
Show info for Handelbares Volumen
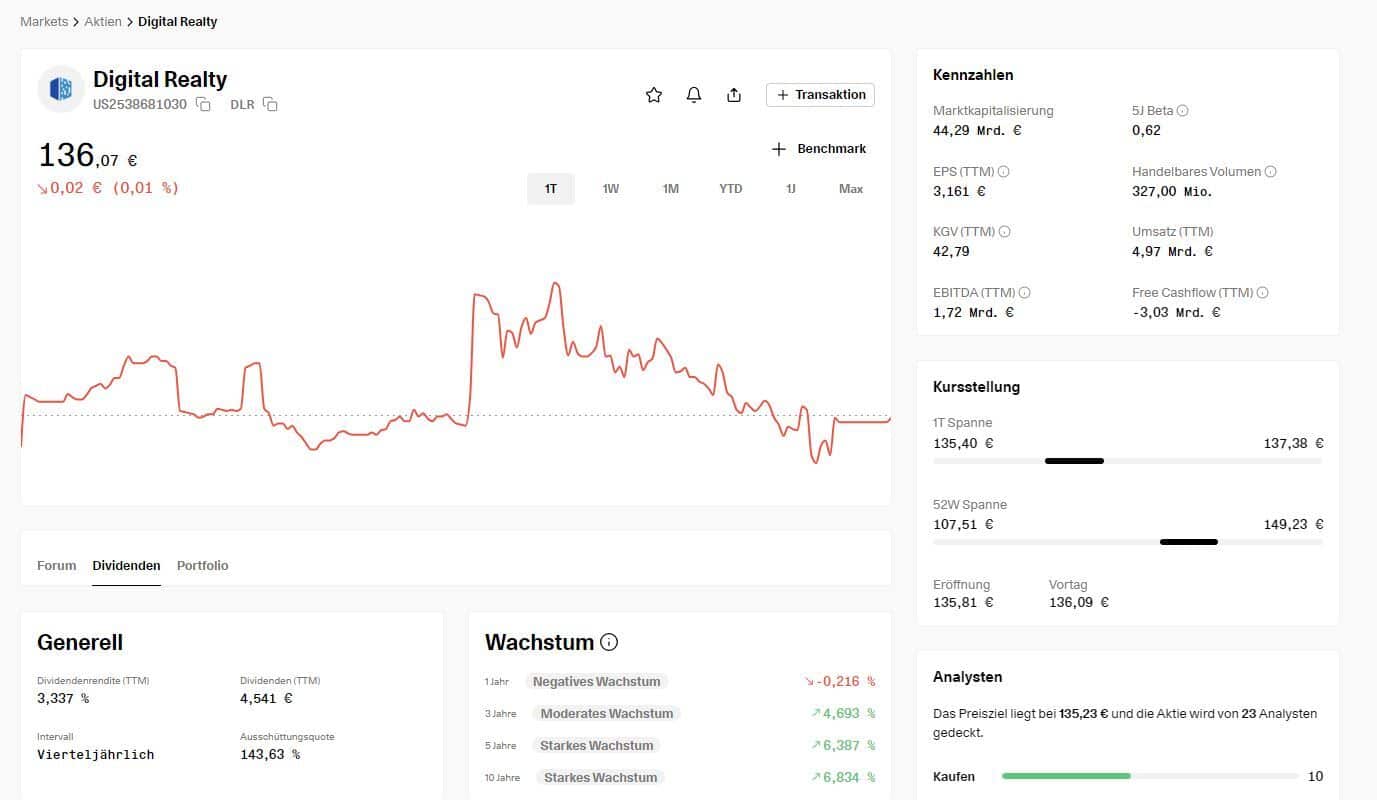pos(1271,172)
